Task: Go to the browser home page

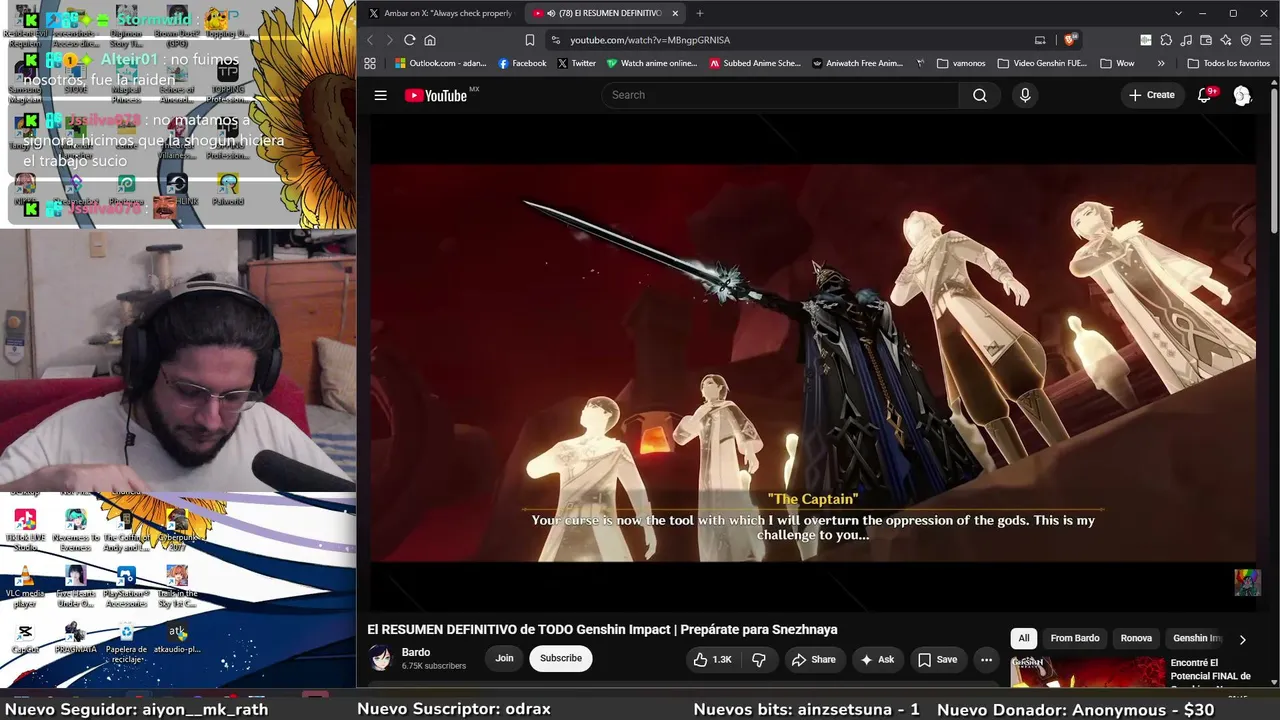Action: (x=430, y=40)
